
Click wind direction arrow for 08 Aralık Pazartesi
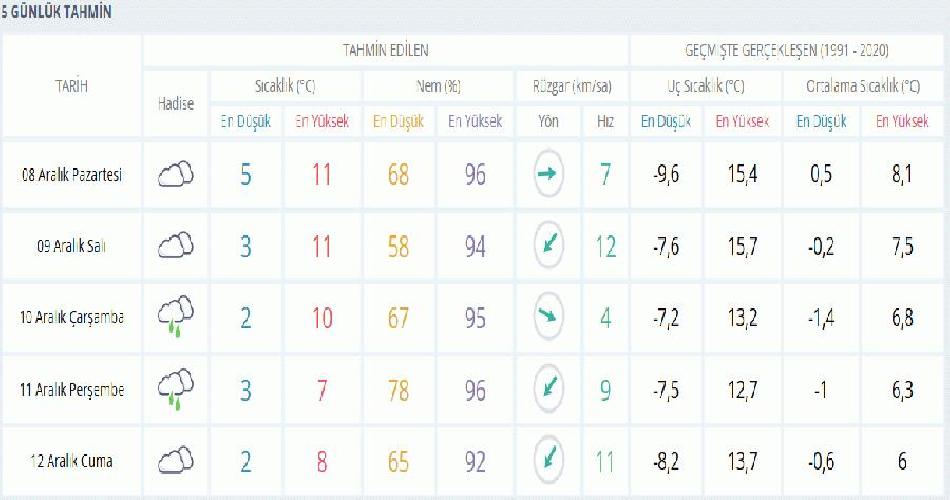(x=548, y=175)
